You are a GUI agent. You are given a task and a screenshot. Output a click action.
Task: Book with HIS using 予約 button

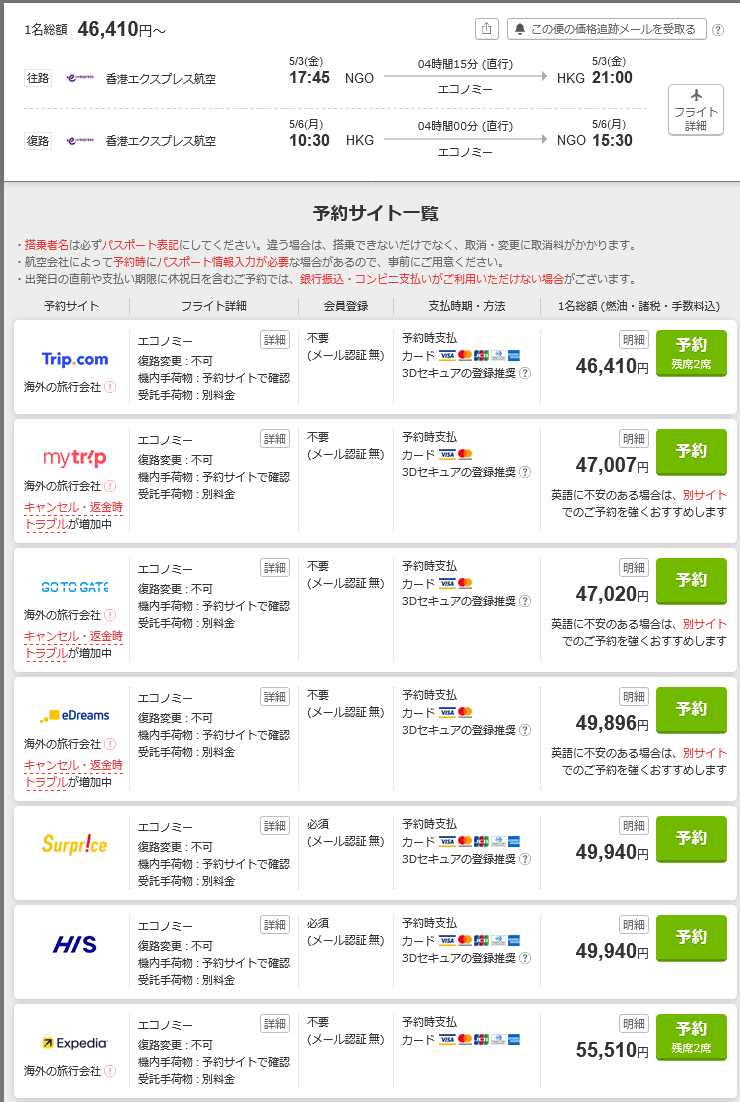click(x=691, y=937)
